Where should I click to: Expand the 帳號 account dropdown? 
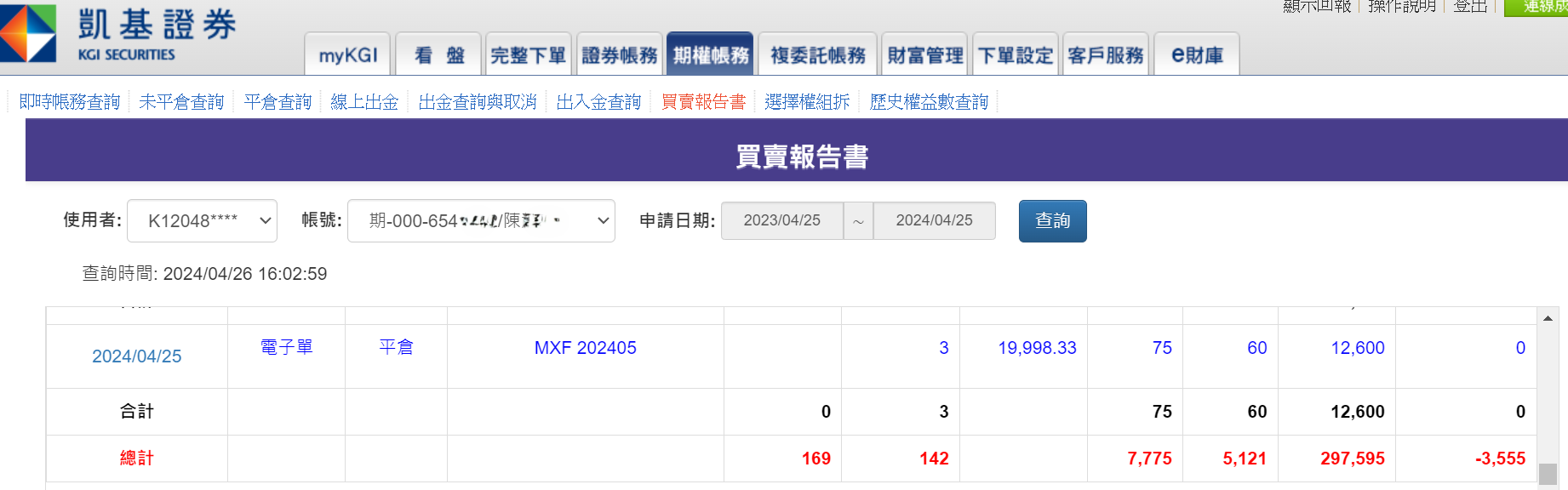[x=481, y=221]
